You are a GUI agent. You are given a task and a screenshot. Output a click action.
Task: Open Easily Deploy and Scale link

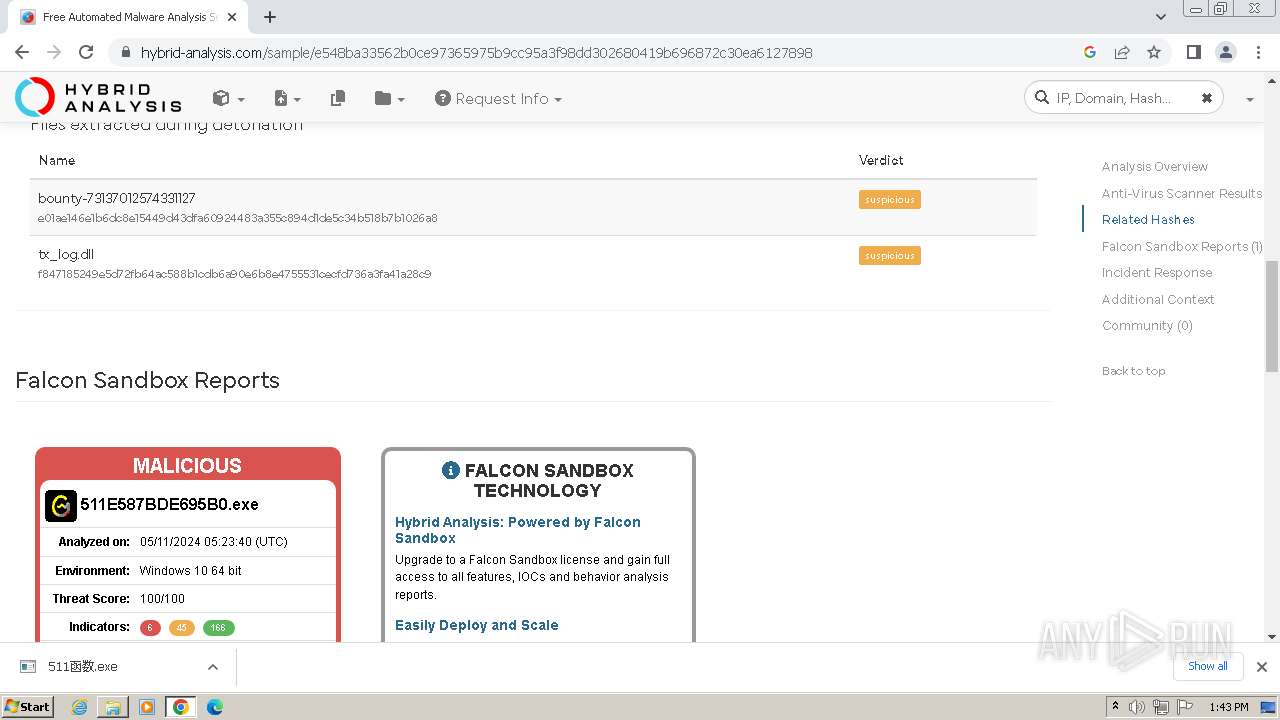[x=476, y=625]
